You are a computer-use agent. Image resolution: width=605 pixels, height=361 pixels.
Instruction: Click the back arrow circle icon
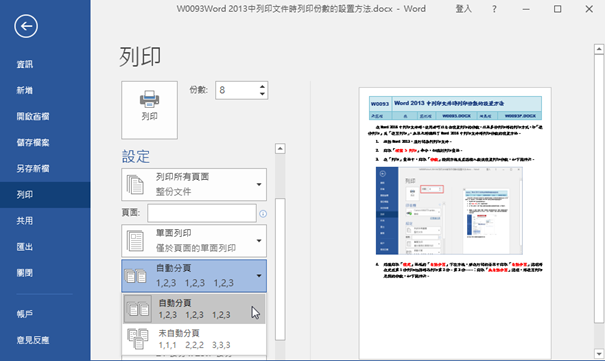click(x=26, y=26)
